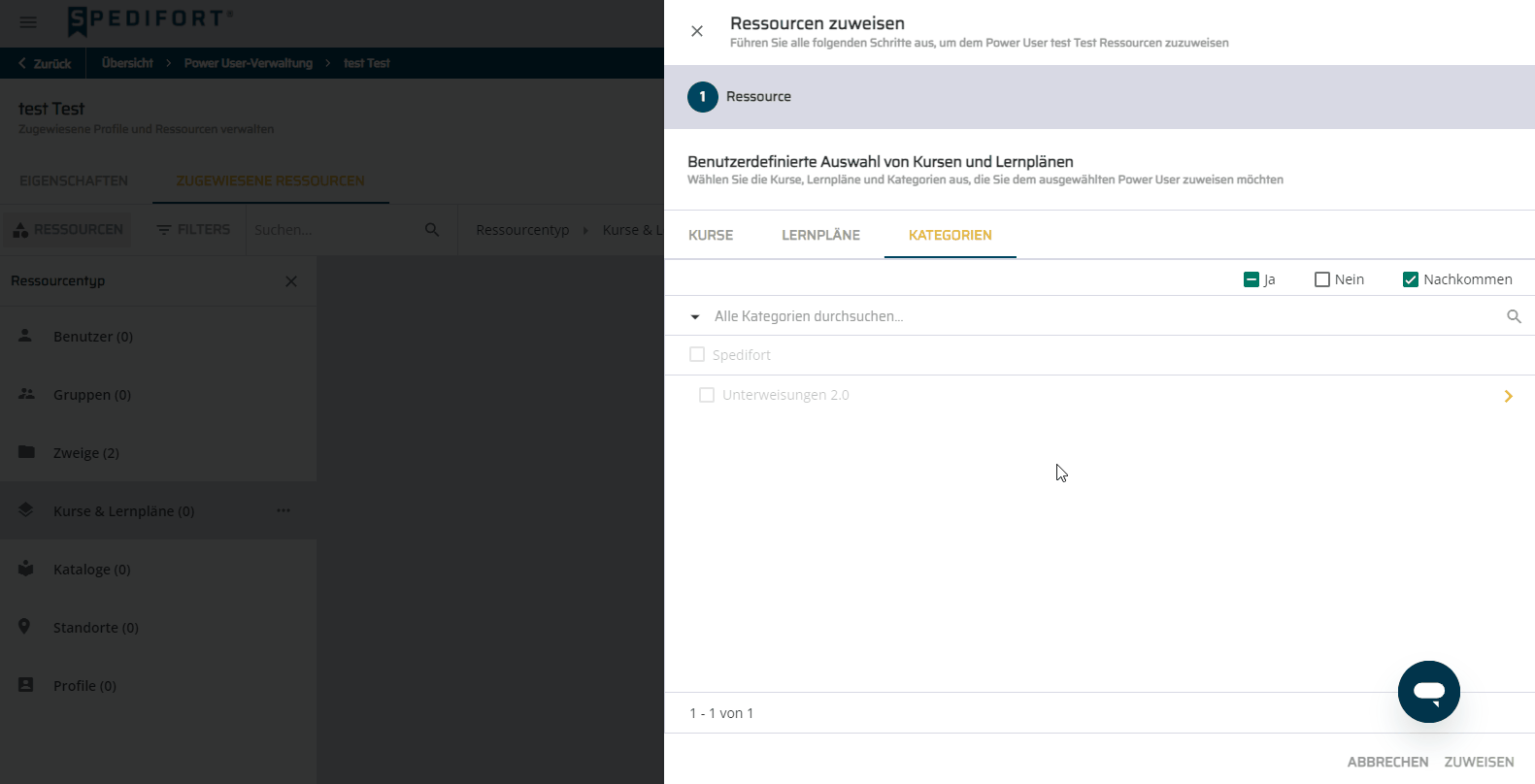Image resolution: width=1535 pixels, height=784 pixels.
Task: Expand Unterweisungen 2.0 with chevron
Action: click(1509, 396)
